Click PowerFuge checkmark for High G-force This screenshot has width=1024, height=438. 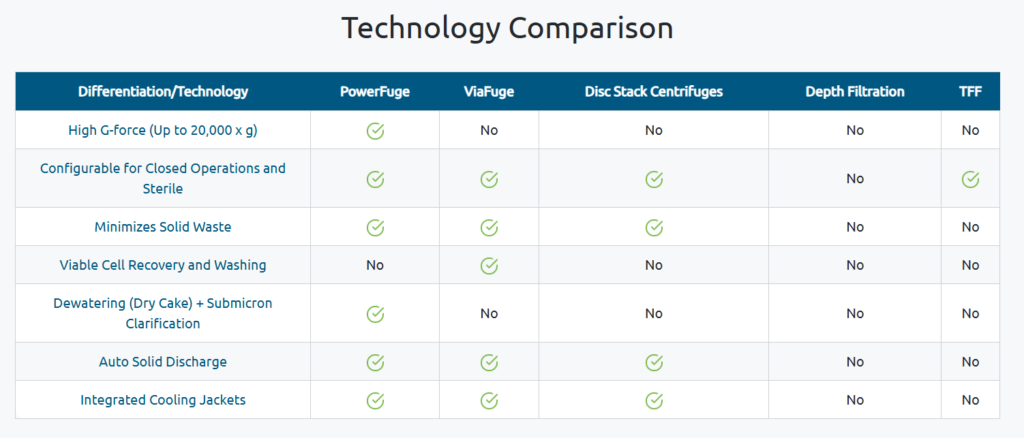click(x=375, y=131)
